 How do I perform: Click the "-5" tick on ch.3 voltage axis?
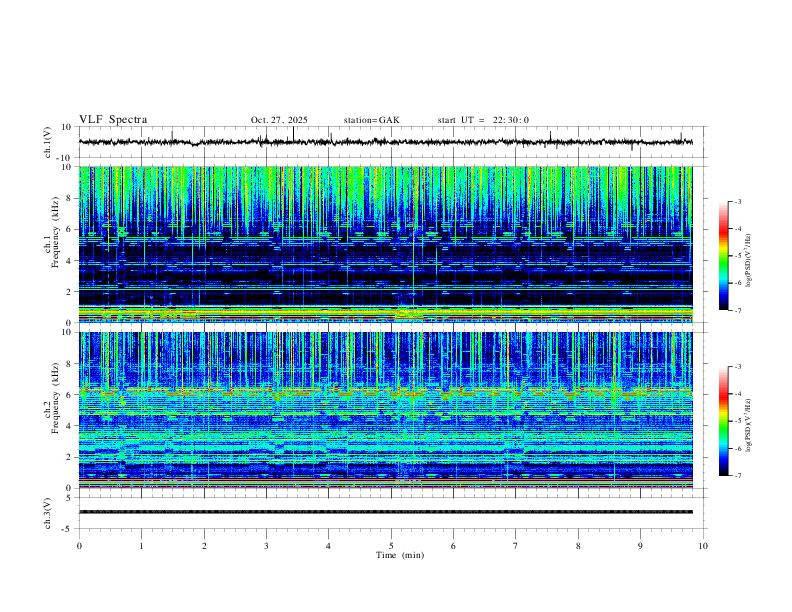click(x=68, y=529)
